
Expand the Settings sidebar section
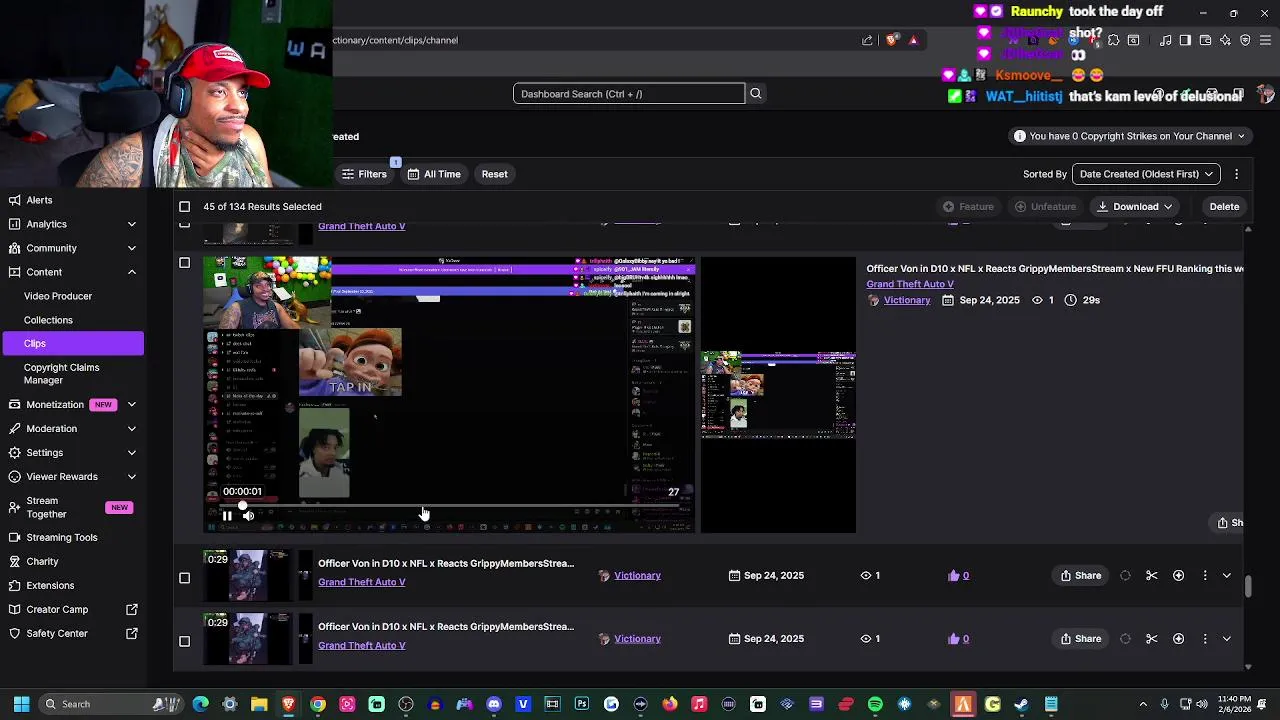[x=131, y=453]
